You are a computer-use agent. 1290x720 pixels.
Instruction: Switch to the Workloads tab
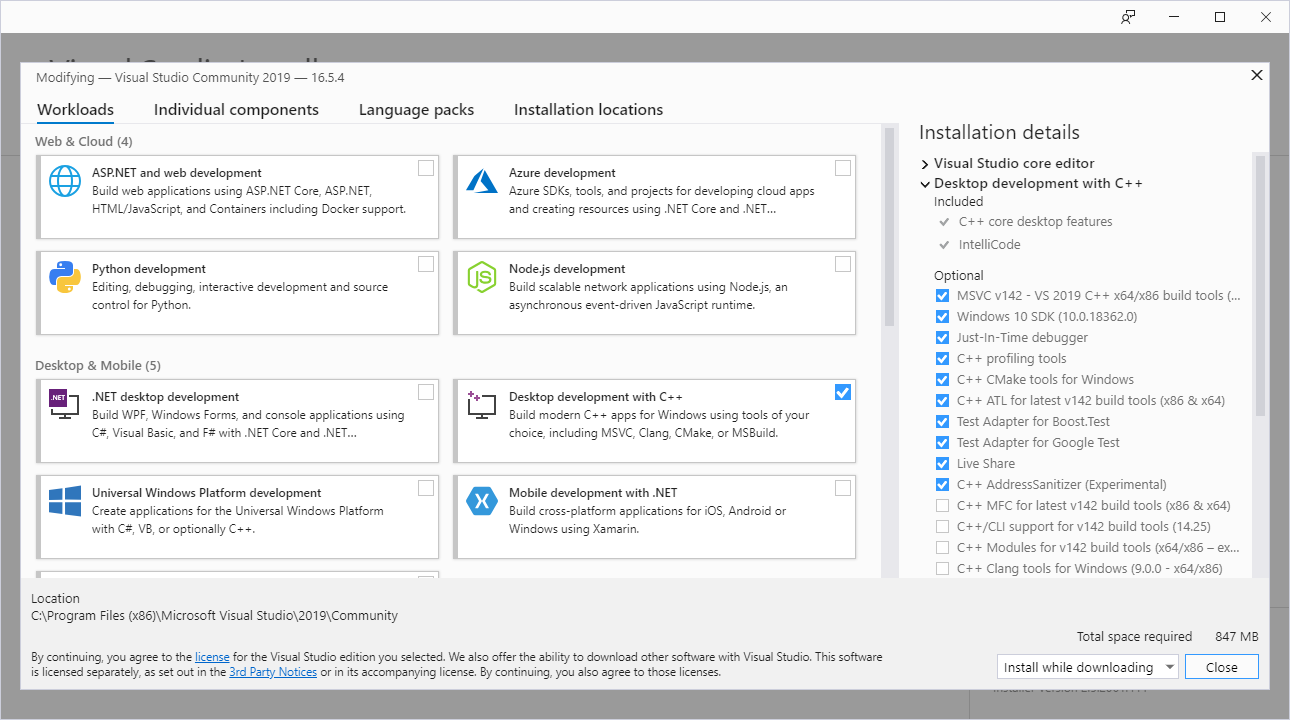pos(75,110)
